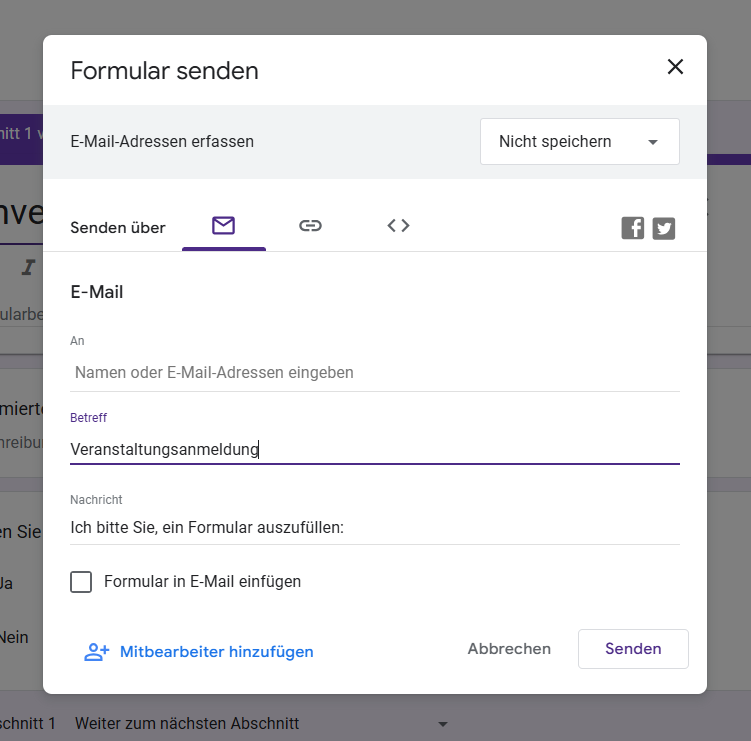Share the form via Twitter icon
This screenshot has width=751, height=741.
pos(664,228)
